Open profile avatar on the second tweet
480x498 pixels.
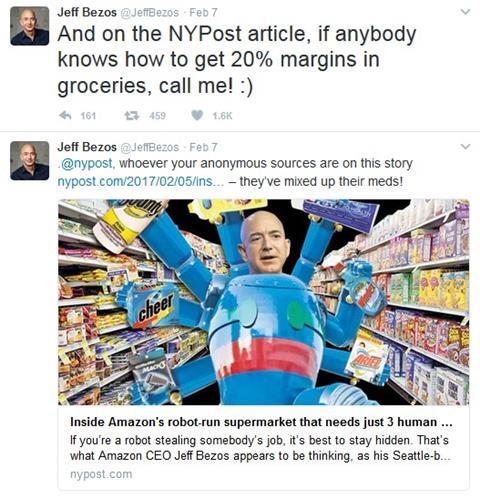(x=30, y=161)
